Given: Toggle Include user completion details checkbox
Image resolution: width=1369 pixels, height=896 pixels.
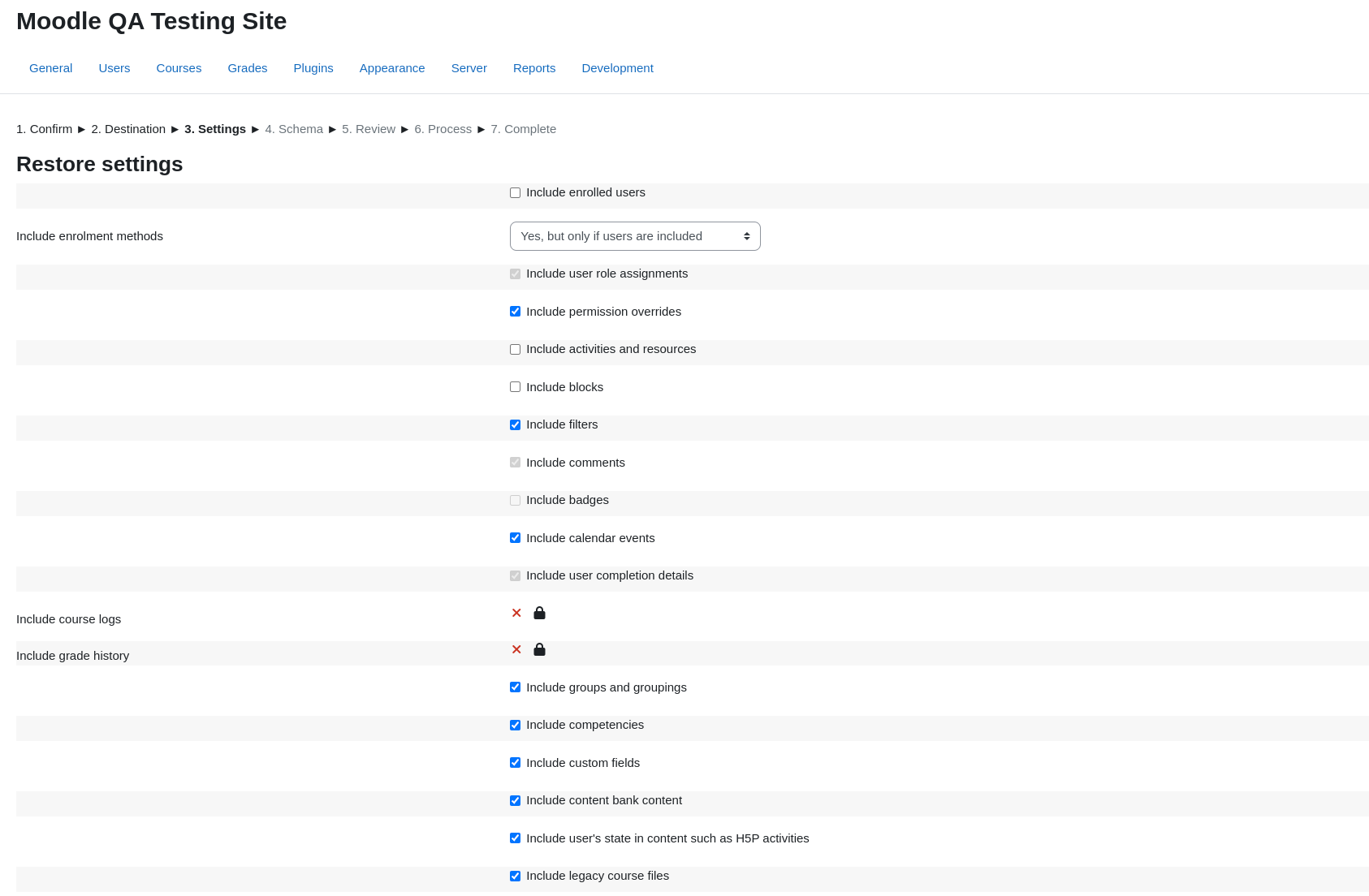Looking at the screenshot, I should point(515,576).
